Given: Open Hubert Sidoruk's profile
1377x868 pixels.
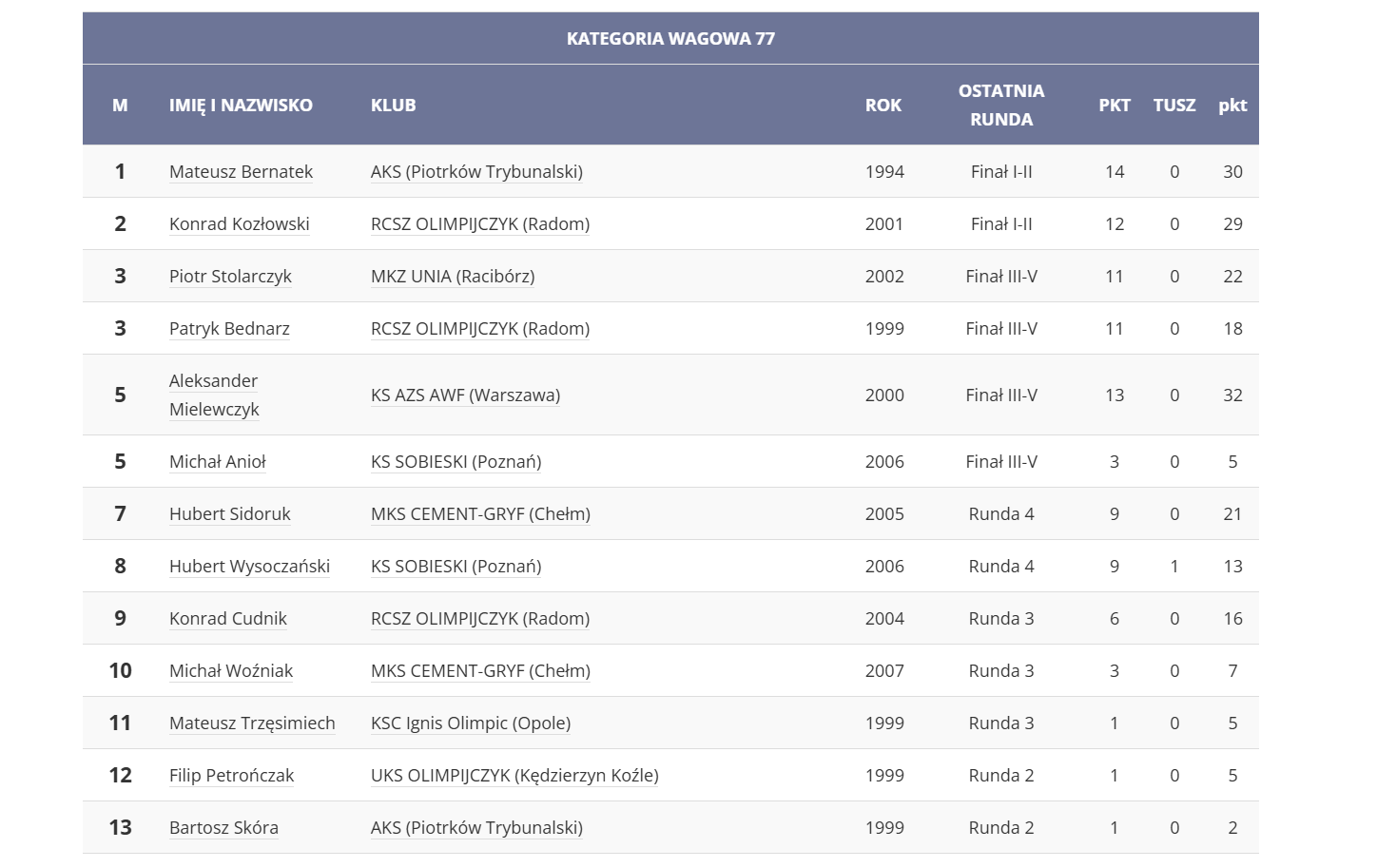Looking at the screenshot, I should 229,514.
